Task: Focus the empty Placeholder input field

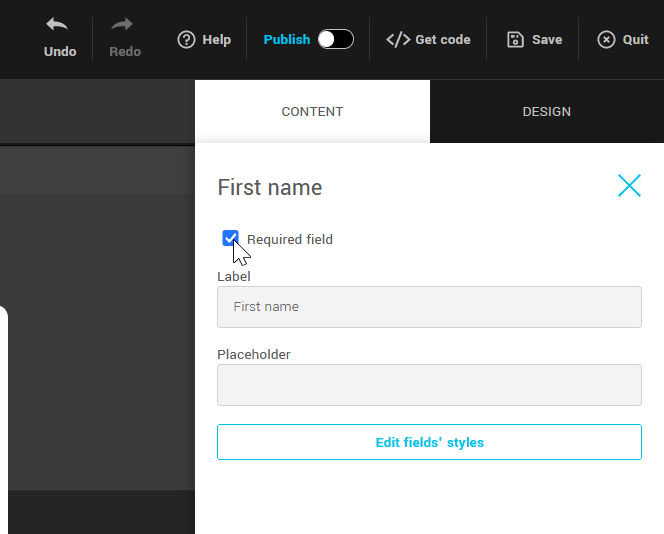Action: [429, 385]
